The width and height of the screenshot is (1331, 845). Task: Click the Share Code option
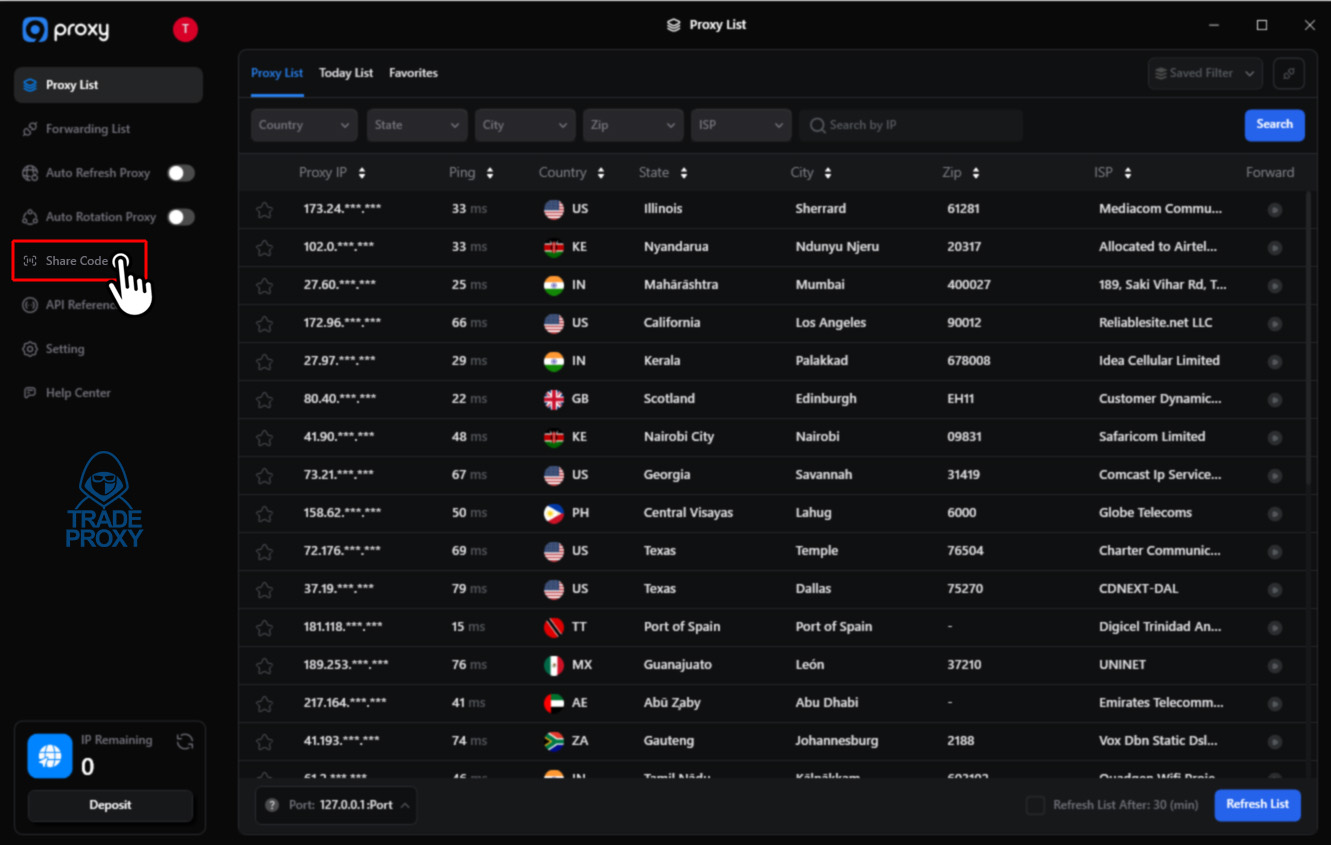[x=77, y=260]
